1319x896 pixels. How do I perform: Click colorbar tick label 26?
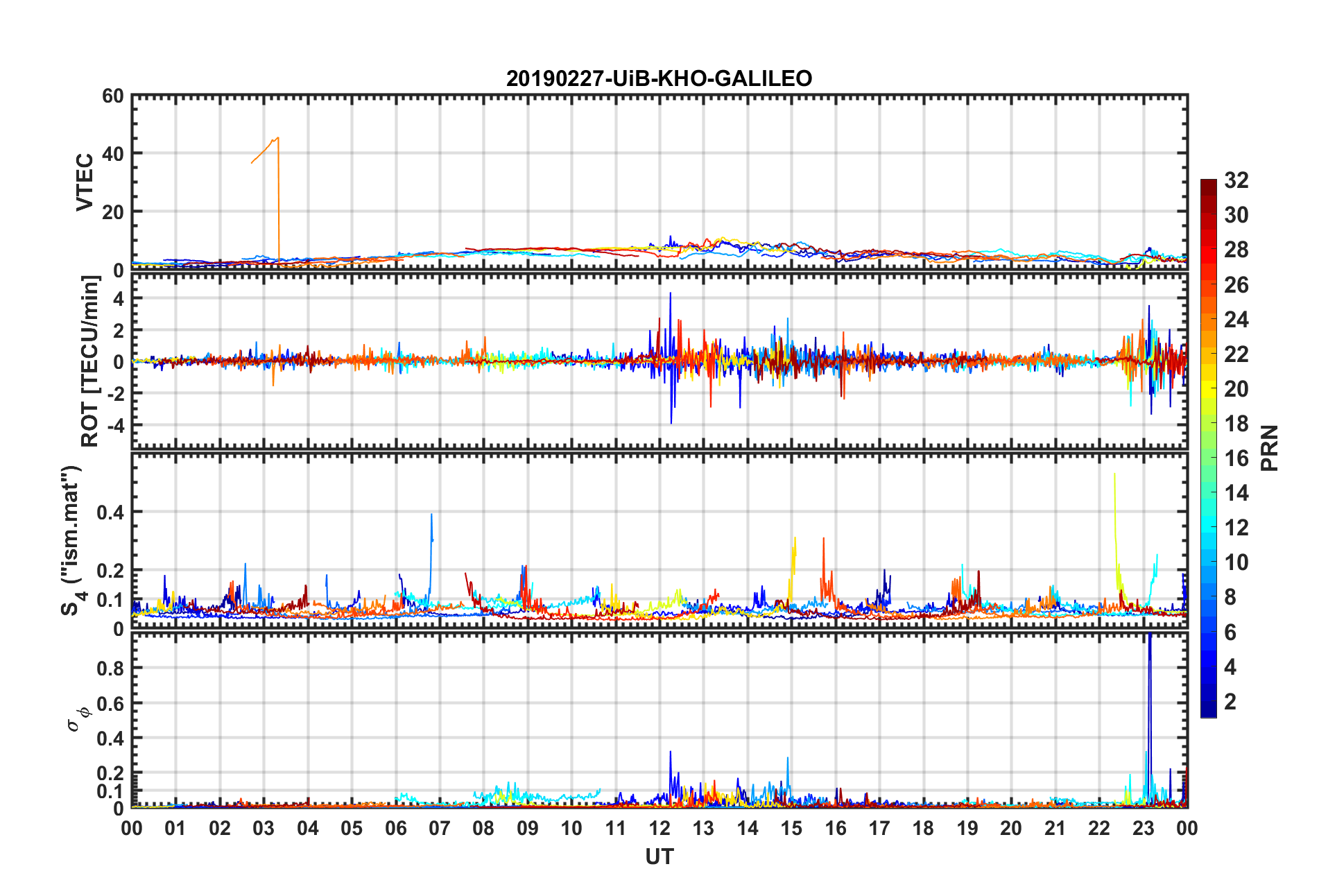(x=1236, y=284)
